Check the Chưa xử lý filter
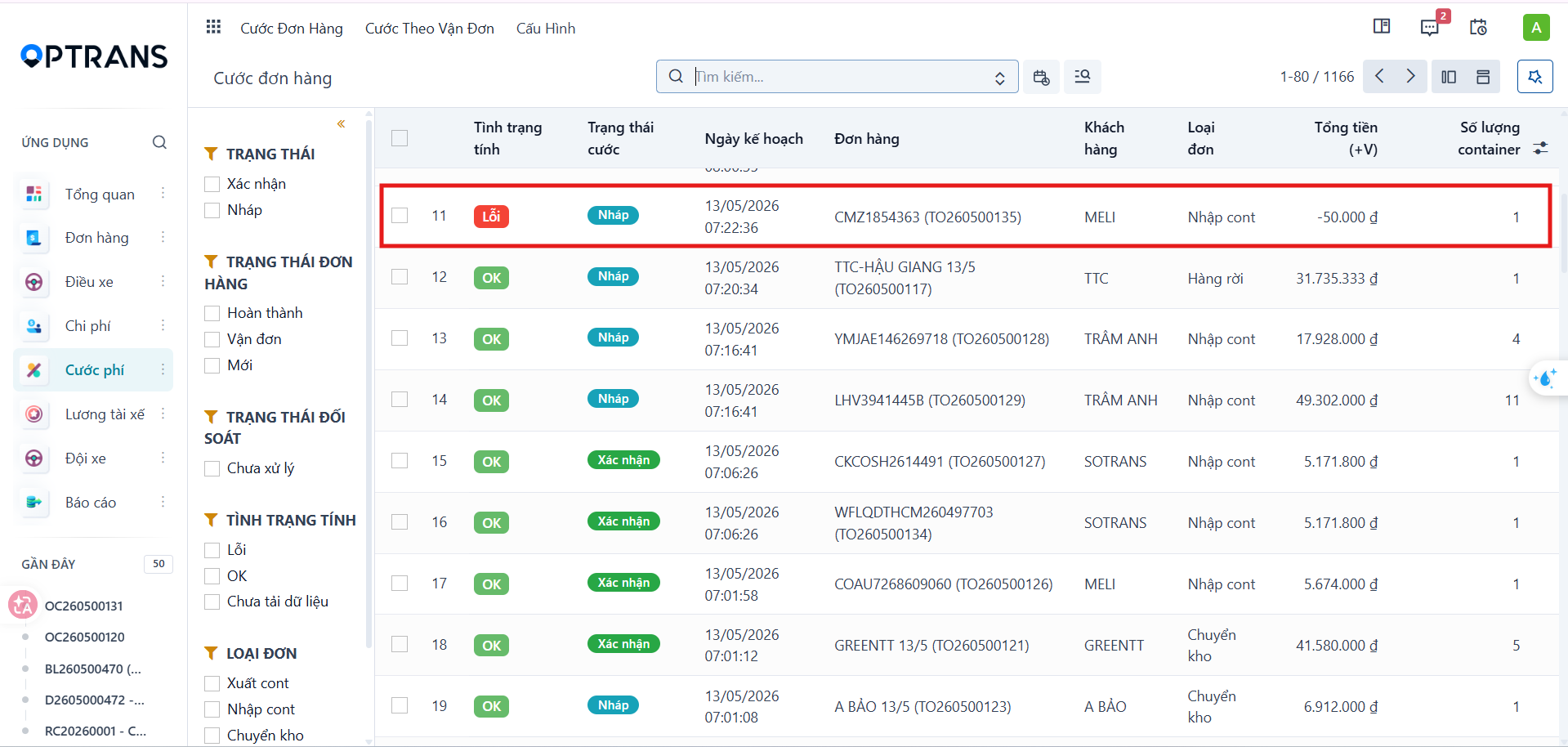This screenshot has height=747, width=1568. (x=212, y=468)
